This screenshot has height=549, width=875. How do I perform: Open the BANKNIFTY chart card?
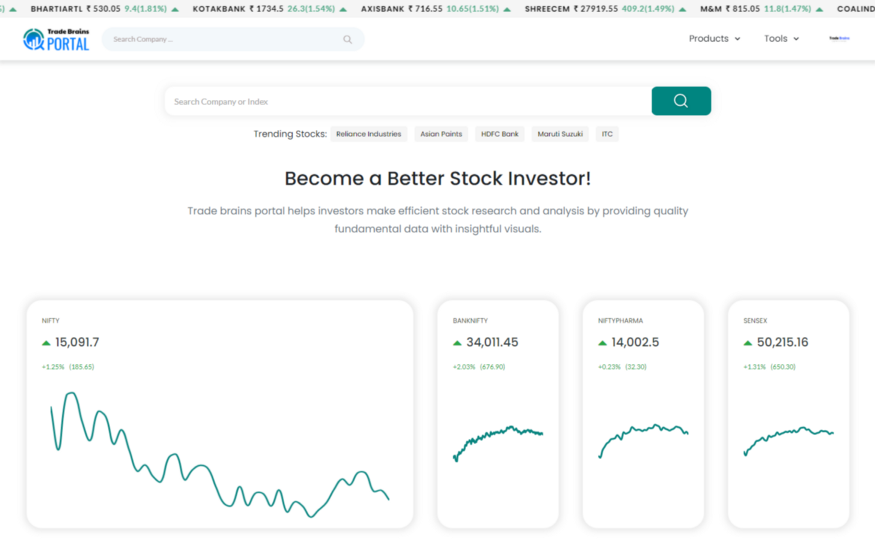coord(497,414)
